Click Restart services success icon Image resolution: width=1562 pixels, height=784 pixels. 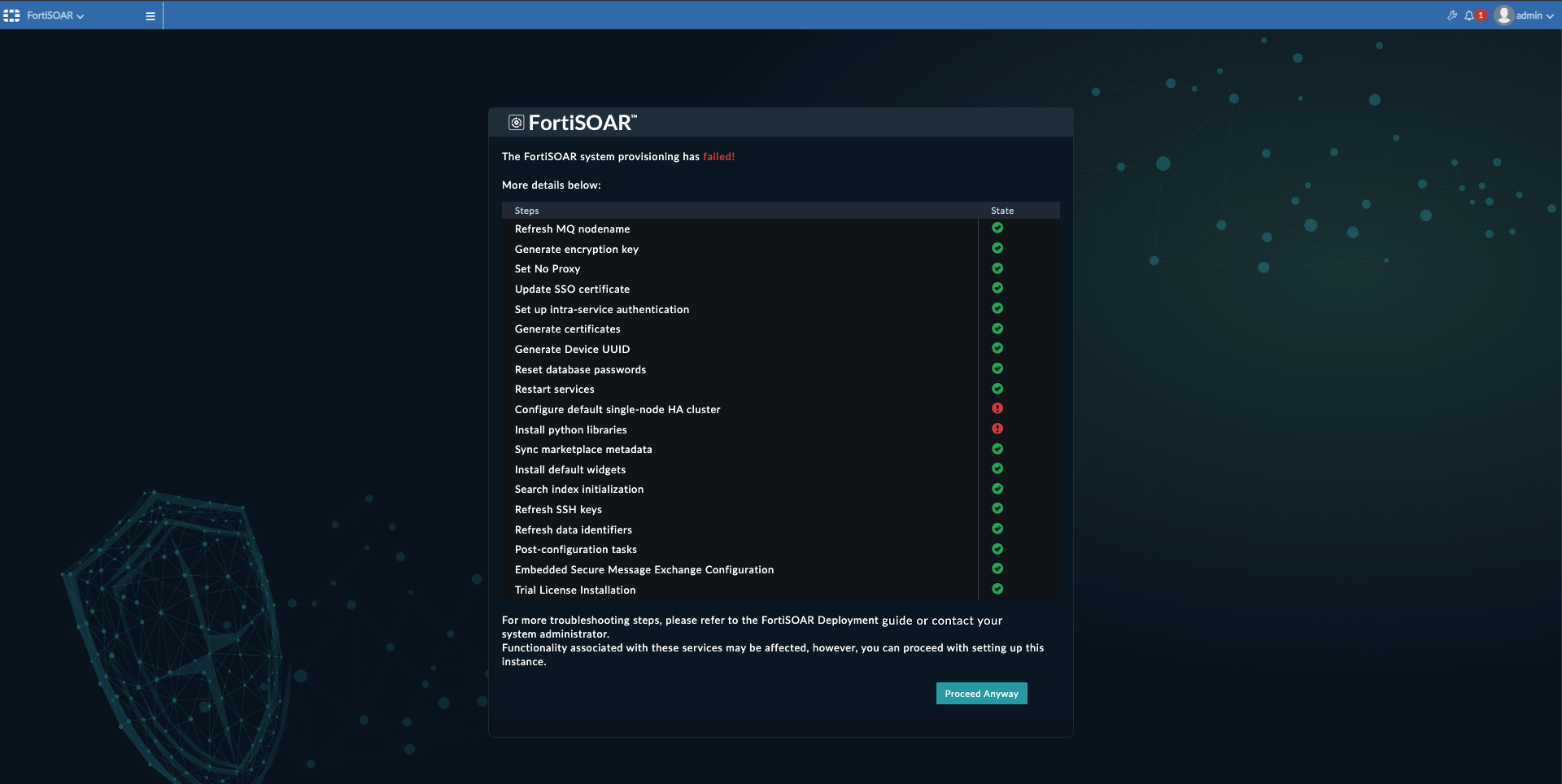[x=997, y=389]
